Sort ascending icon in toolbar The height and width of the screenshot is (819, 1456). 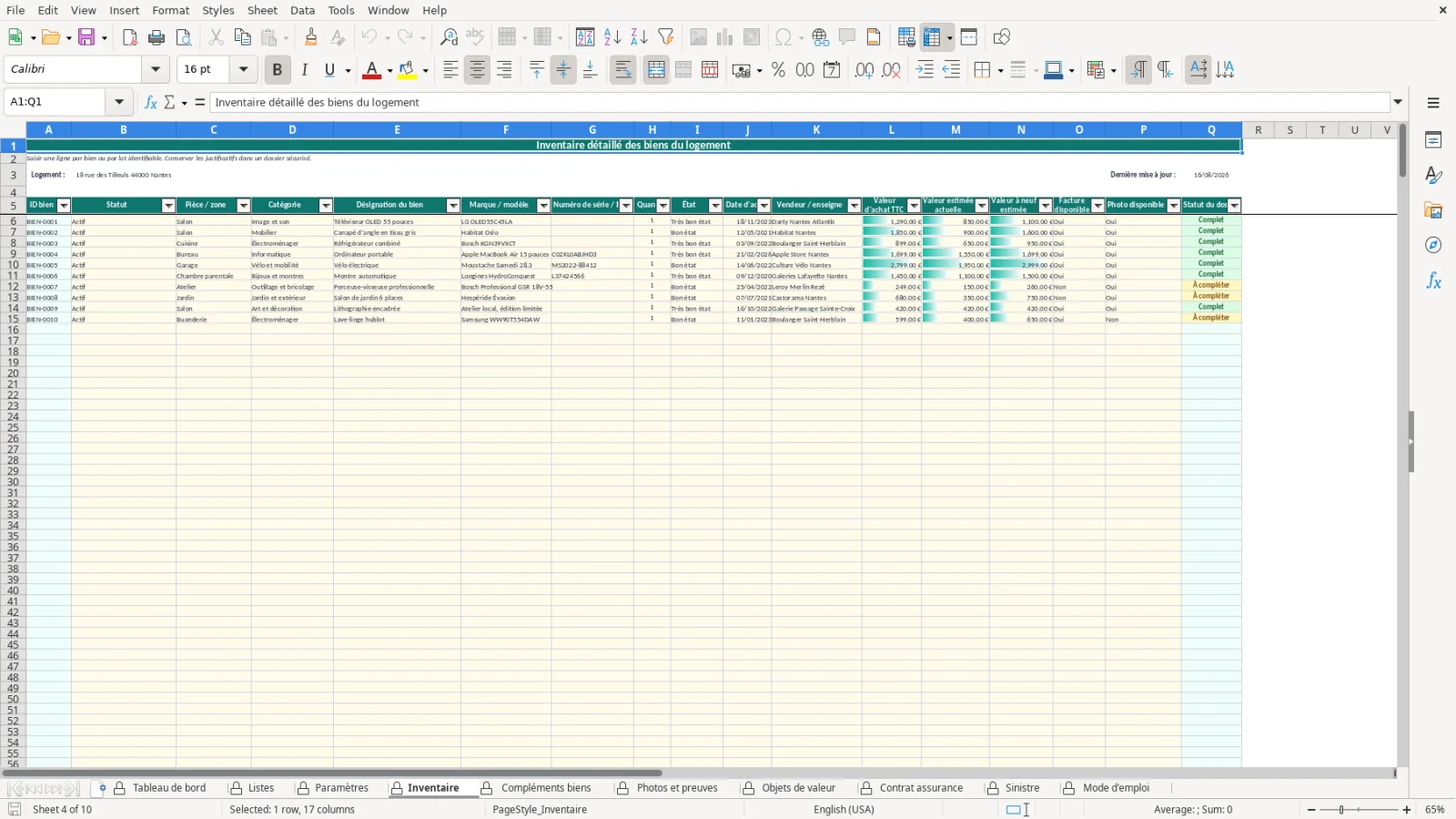[612, 37]
